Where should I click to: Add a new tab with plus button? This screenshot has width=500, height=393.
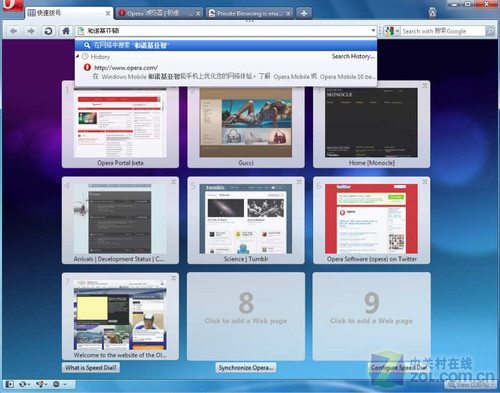304,13
